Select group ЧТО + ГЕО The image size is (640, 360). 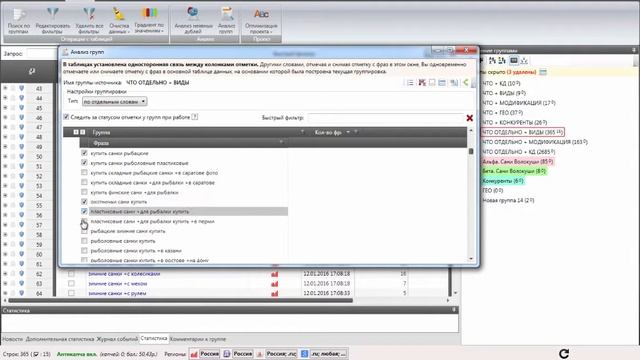pyautogui.click(x=502, y=113)
